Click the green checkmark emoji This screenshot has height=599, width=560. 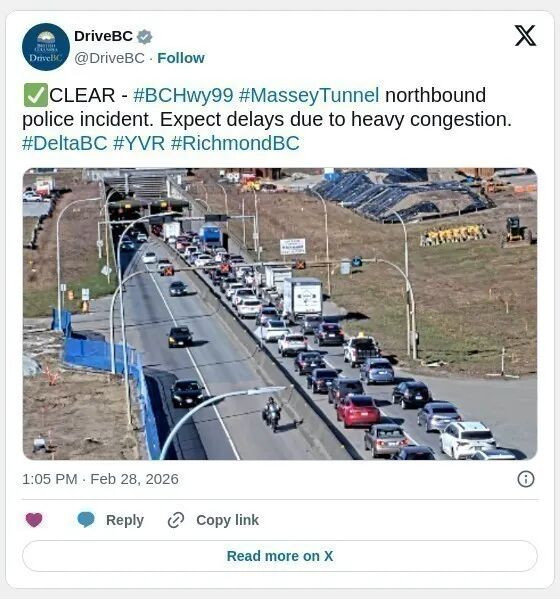[x=36, y=95]
